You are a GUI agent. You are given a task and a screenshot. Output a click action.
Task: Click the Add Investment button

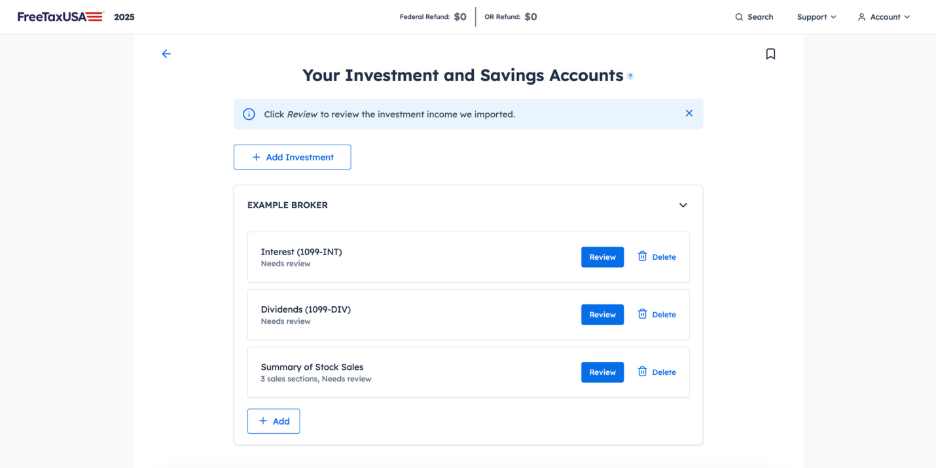click(292, 157)
